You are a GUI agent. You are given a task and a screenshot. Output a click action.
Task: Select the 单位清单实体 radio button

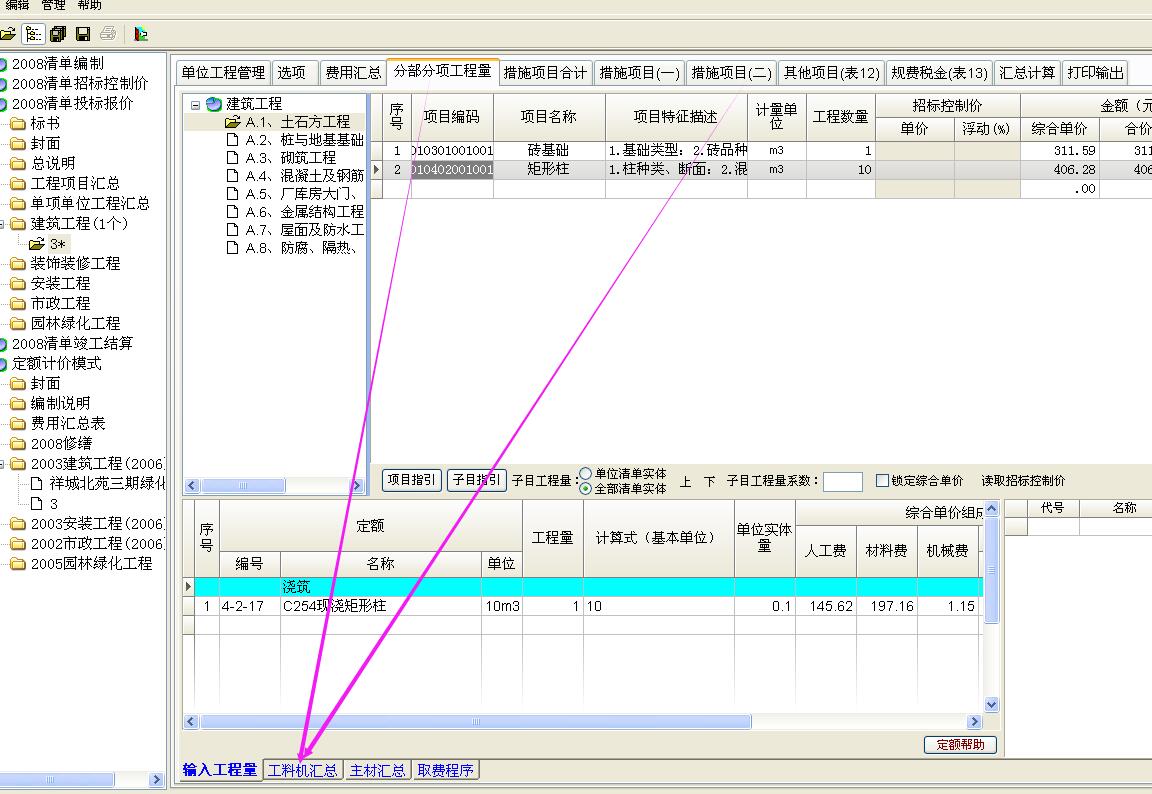pos(586,474)
